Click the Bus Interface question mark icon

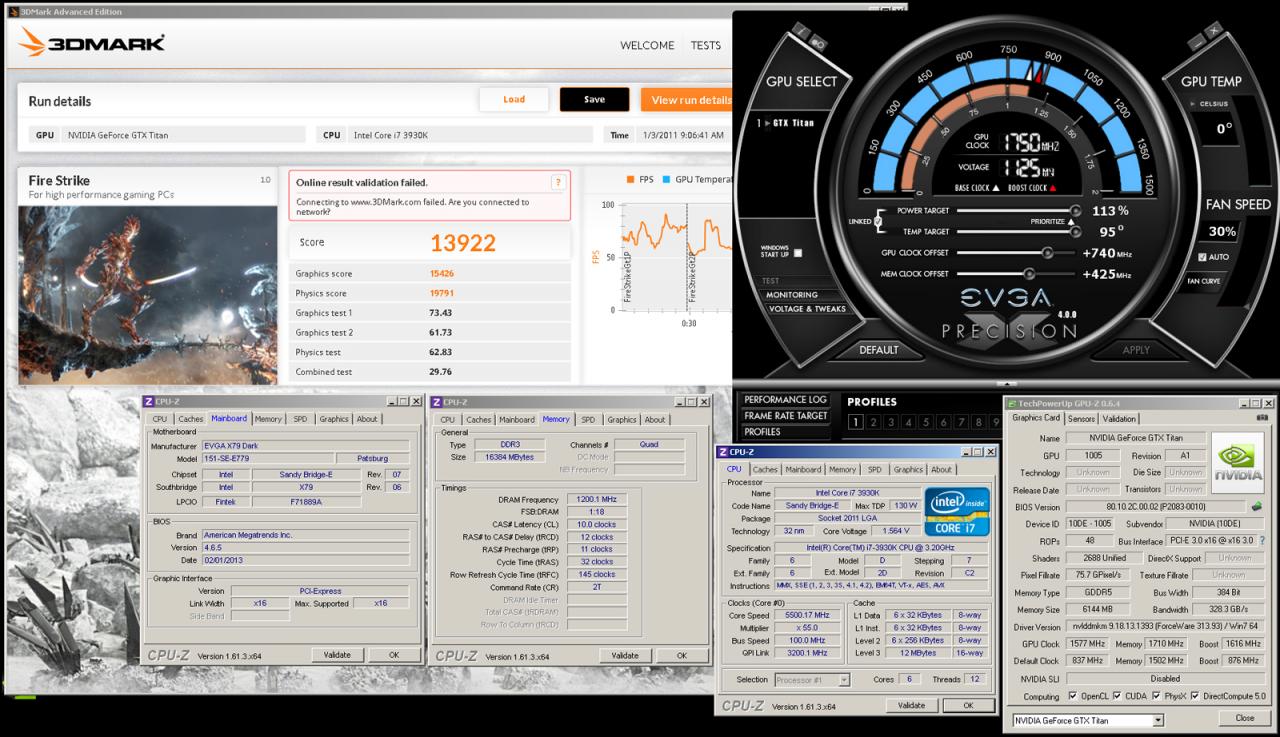point(1262,541)
